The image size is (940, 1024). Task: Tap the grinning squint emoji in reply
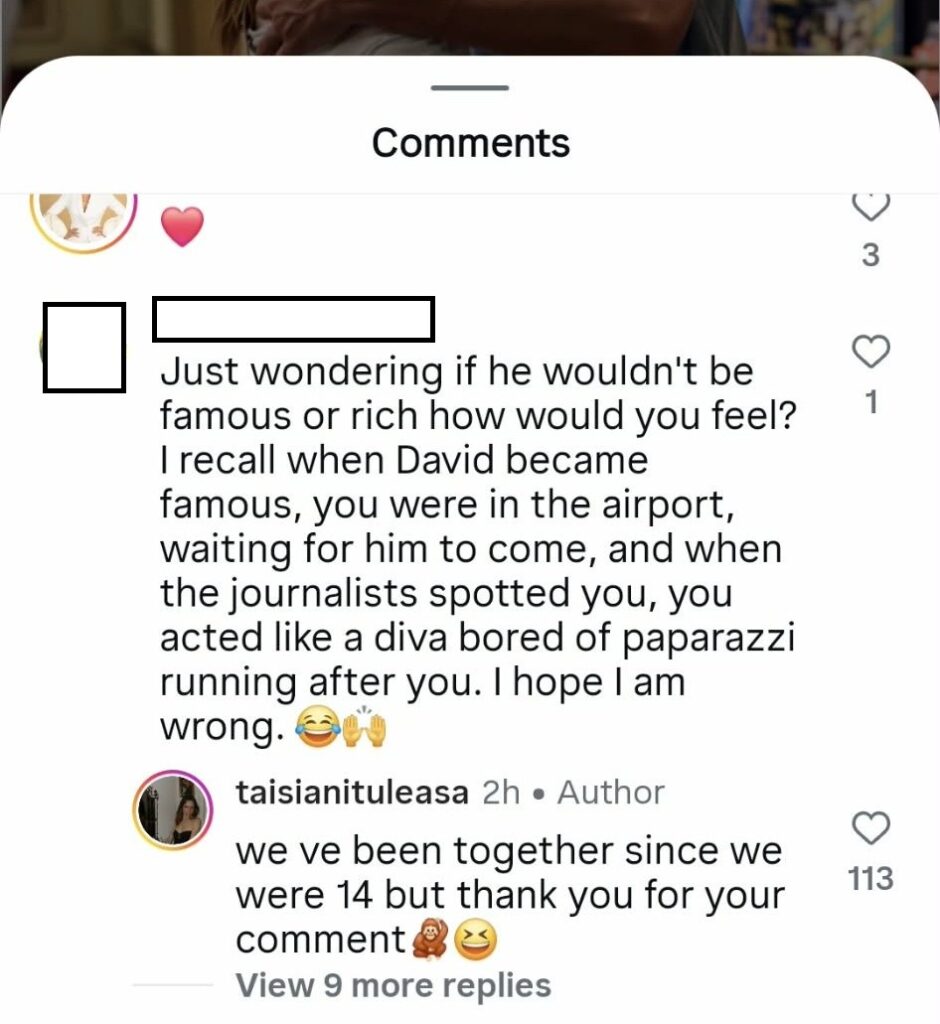click(475, 940)
